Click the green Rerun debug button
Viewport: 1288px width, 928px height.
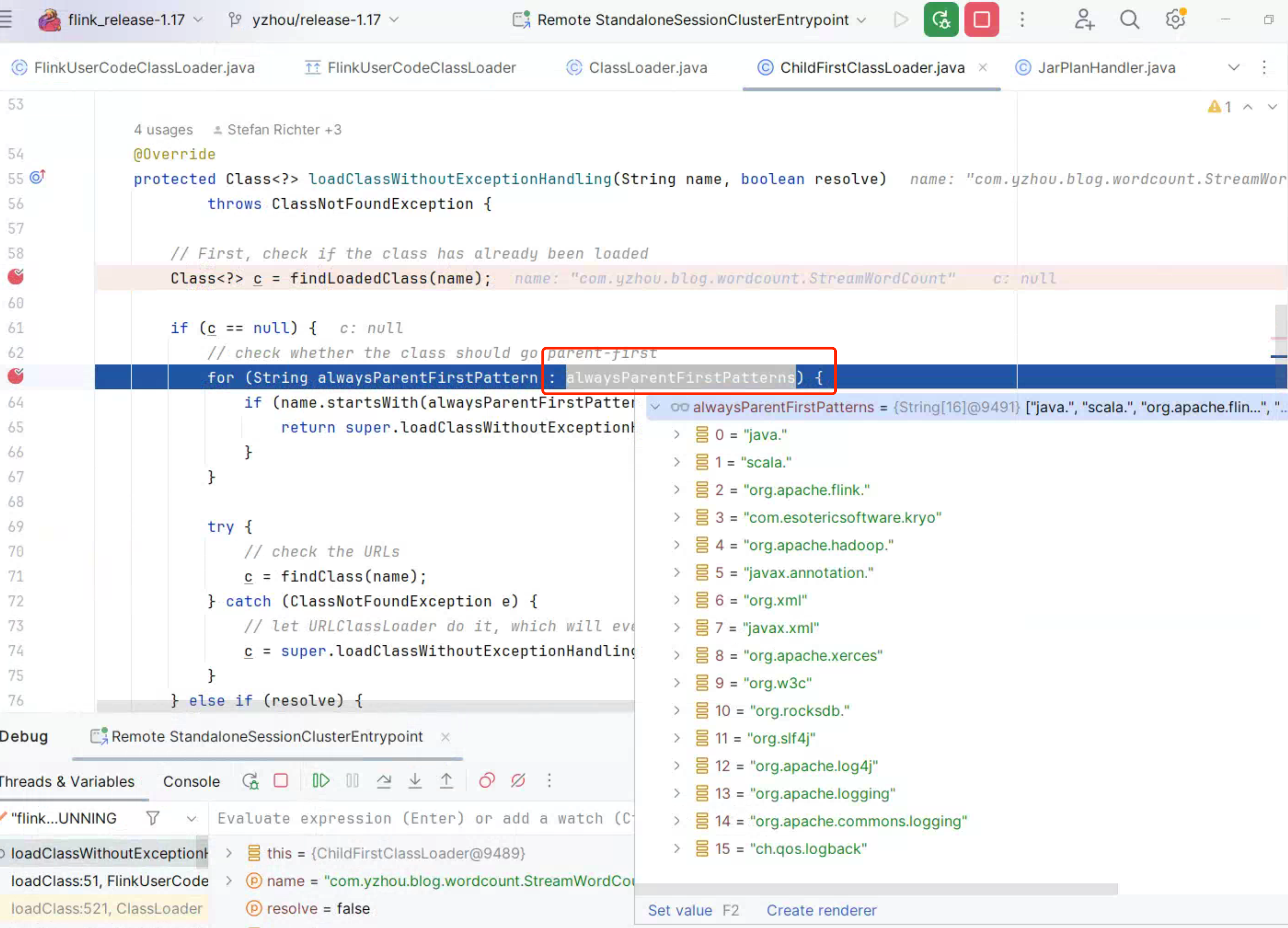[x=940, y=19]
